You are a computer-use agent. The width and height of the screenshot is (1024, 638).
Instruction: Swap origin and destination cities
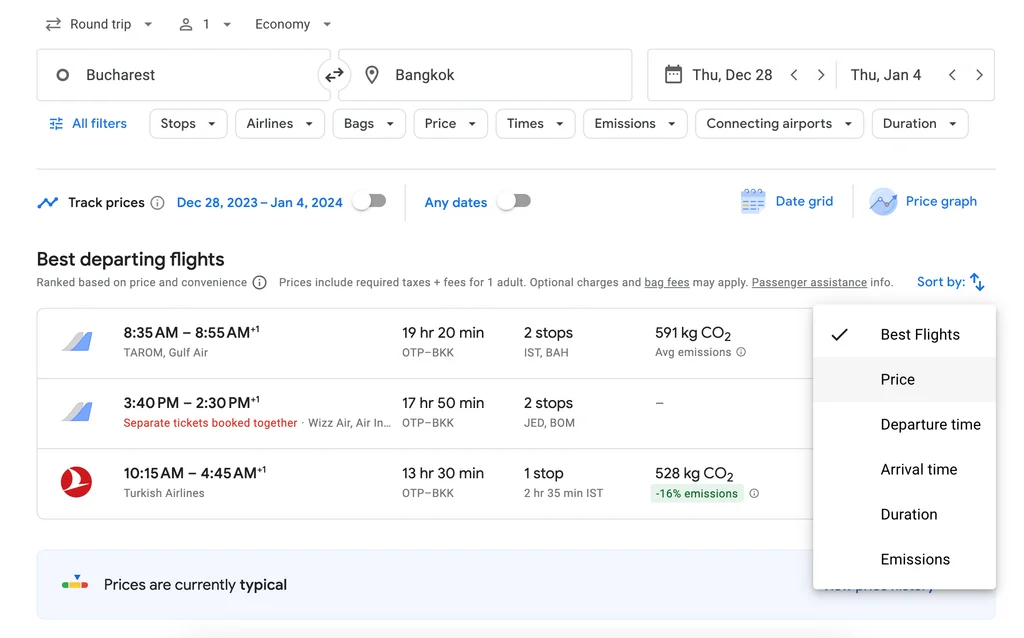pyautogui.click(x=334, y=75)
